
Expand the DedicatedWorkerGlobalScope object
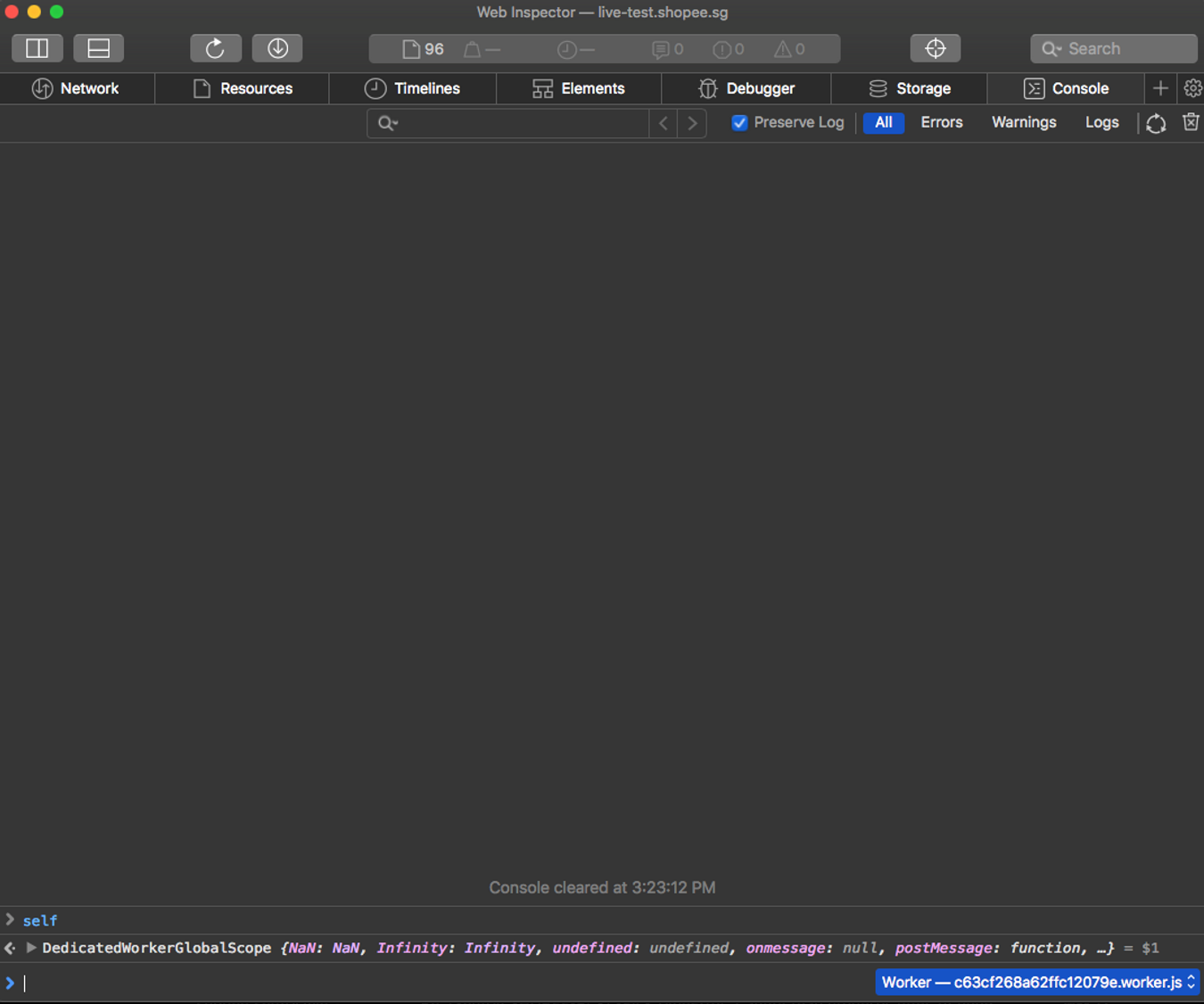[x=30, y=948]
